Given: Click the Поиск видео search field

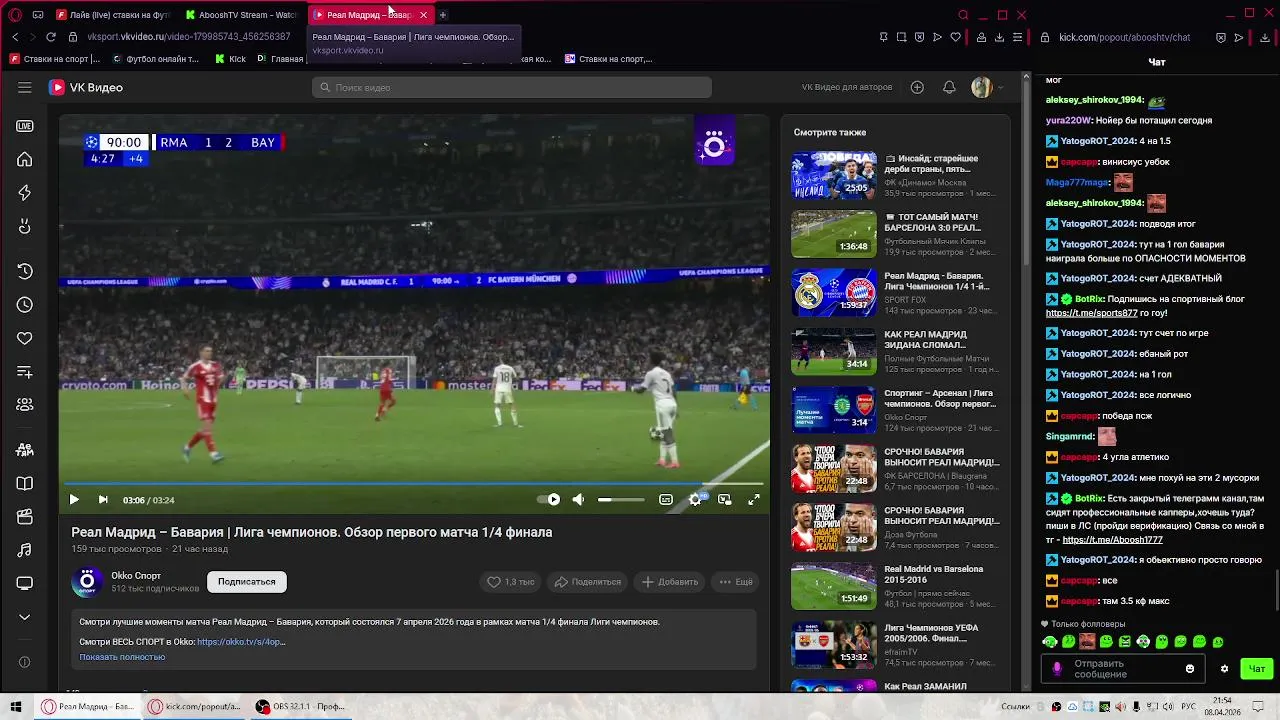Looking at the screenshot, I should [512, 87].
